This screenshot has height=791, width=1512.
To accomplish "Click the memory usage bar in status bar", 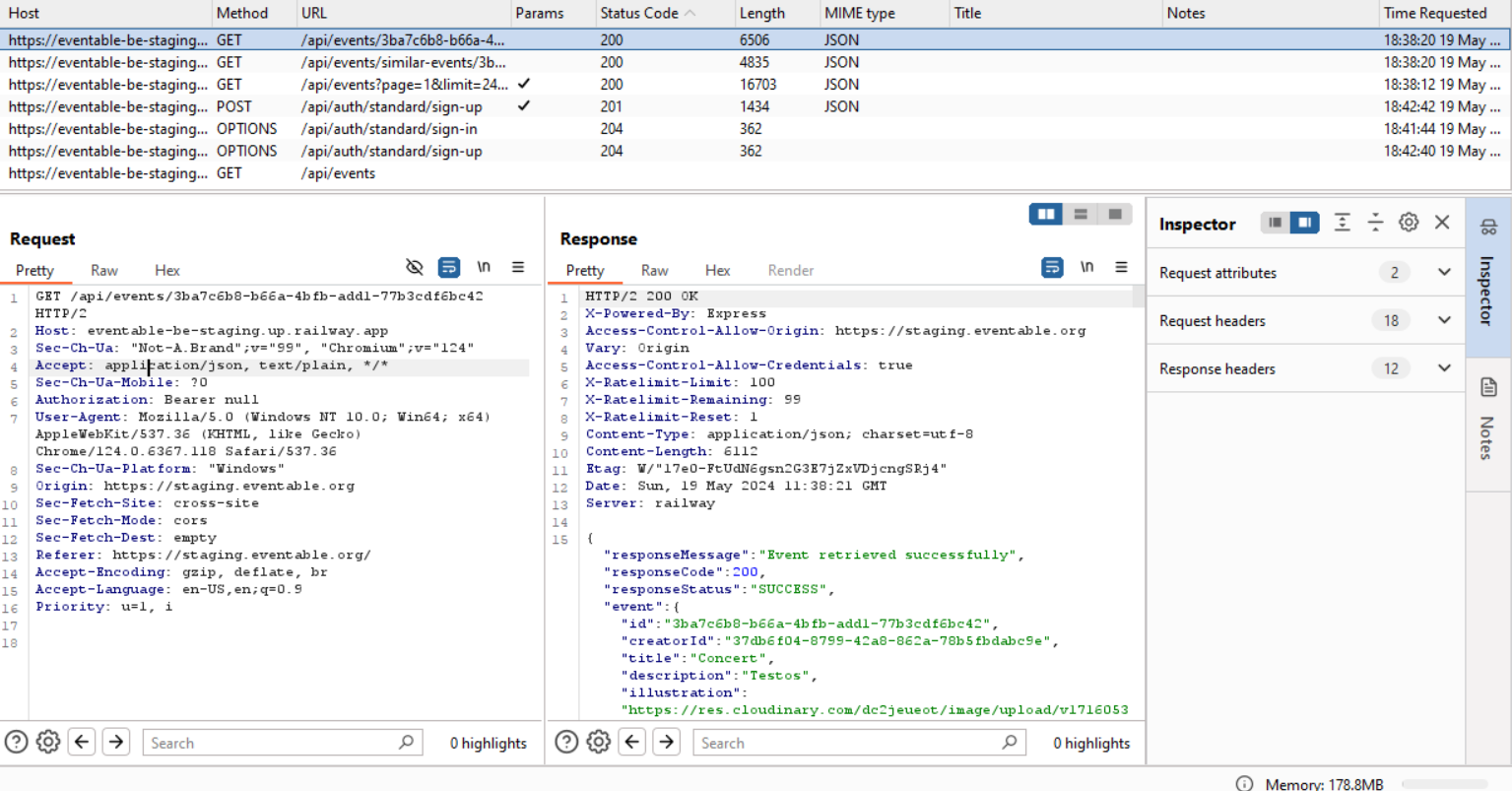I will (x=1444, y=784).
